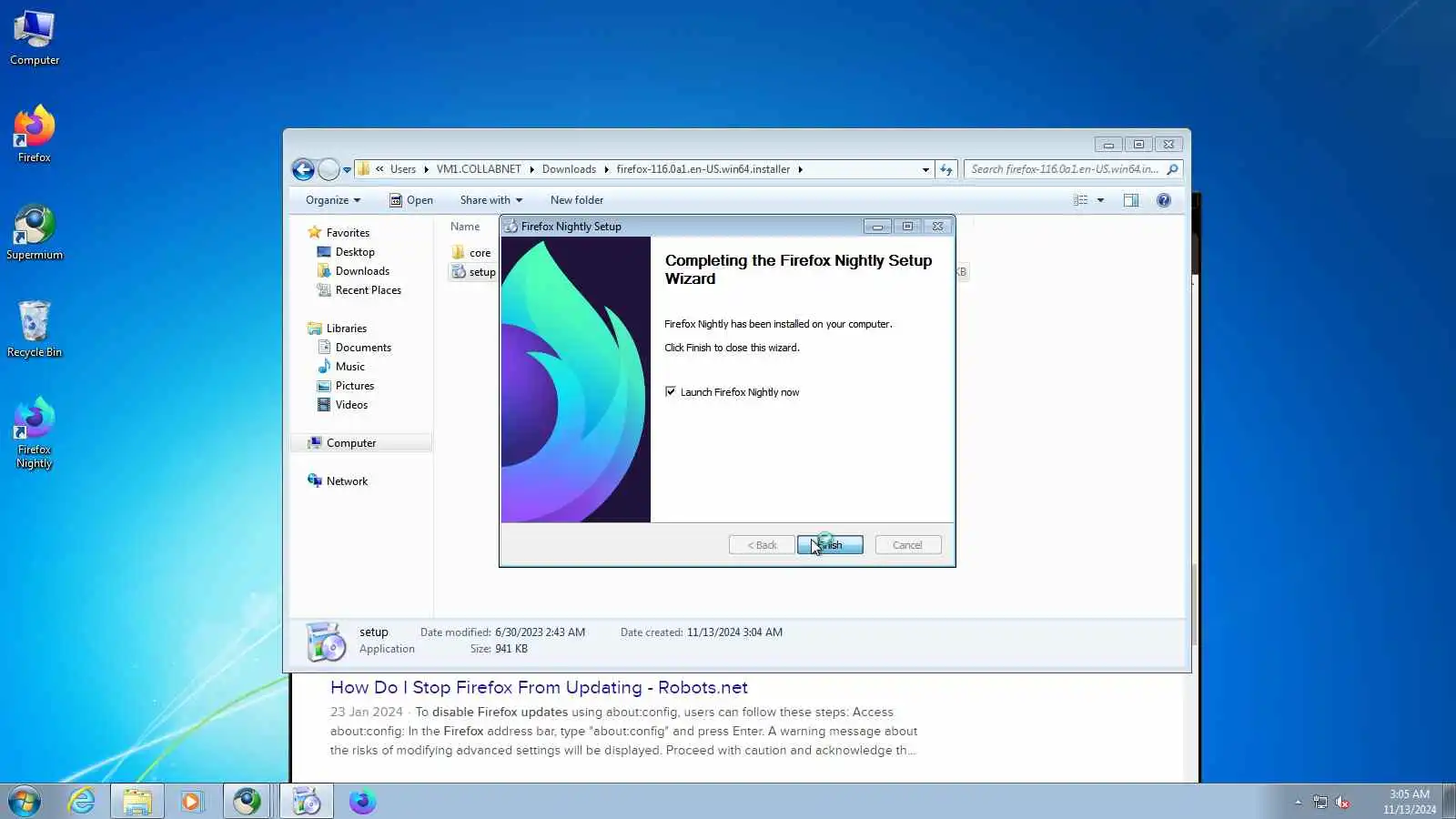The width and height of the screenshot is (1456, 819).
Task: Switch to Supermium in the taskbar
Action: pyautogui.click(x=247, y=802)
